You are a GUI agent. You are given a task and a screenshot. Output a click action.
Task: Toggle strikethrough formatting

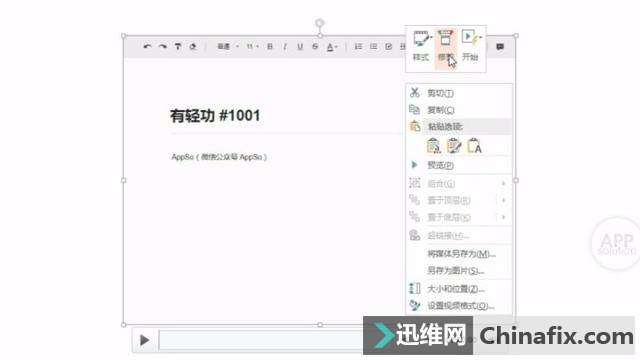pyautogui.click(x=315, y=47)
